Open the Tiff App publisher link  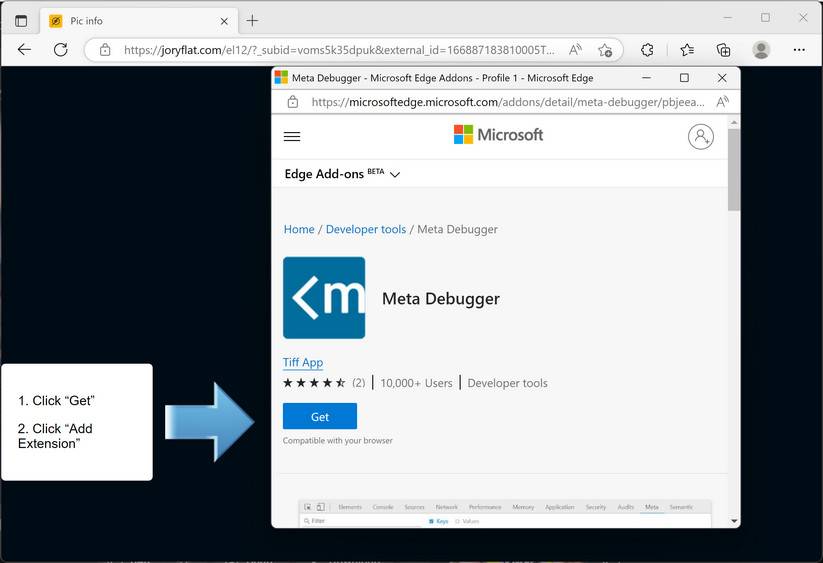303,363
